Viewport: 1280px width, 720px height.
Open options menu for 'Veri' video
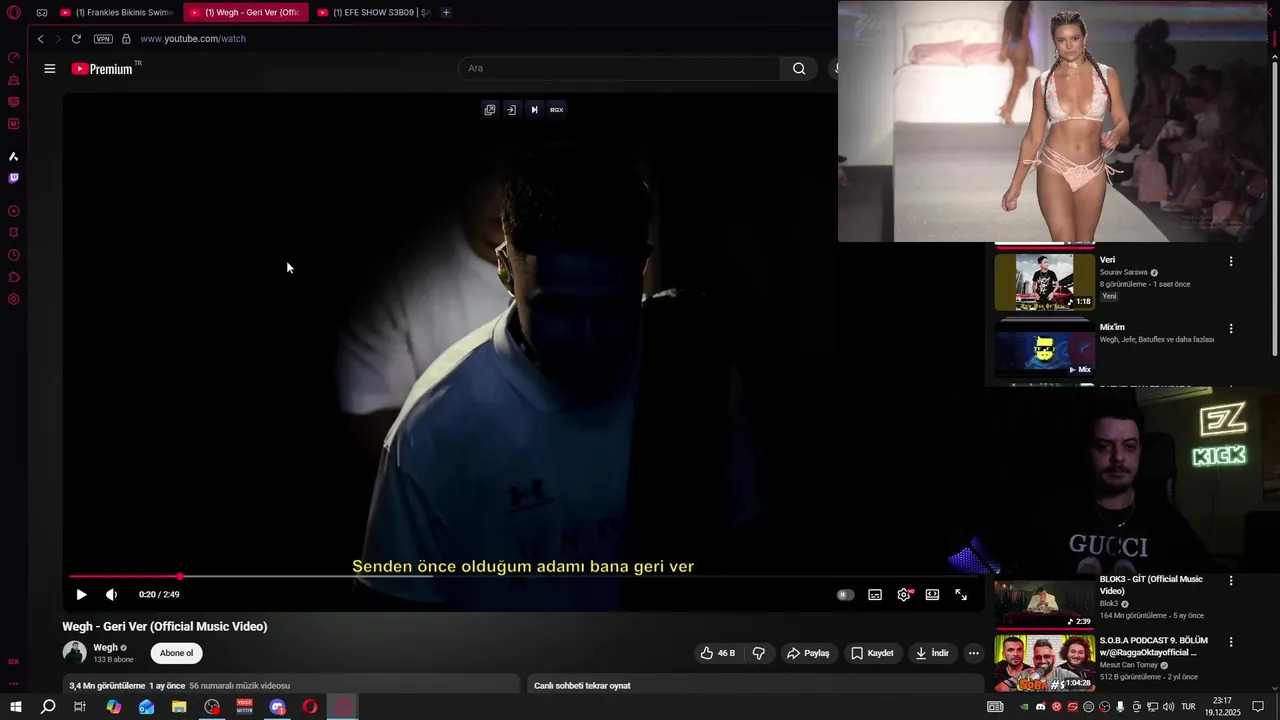coord(1231,261)
